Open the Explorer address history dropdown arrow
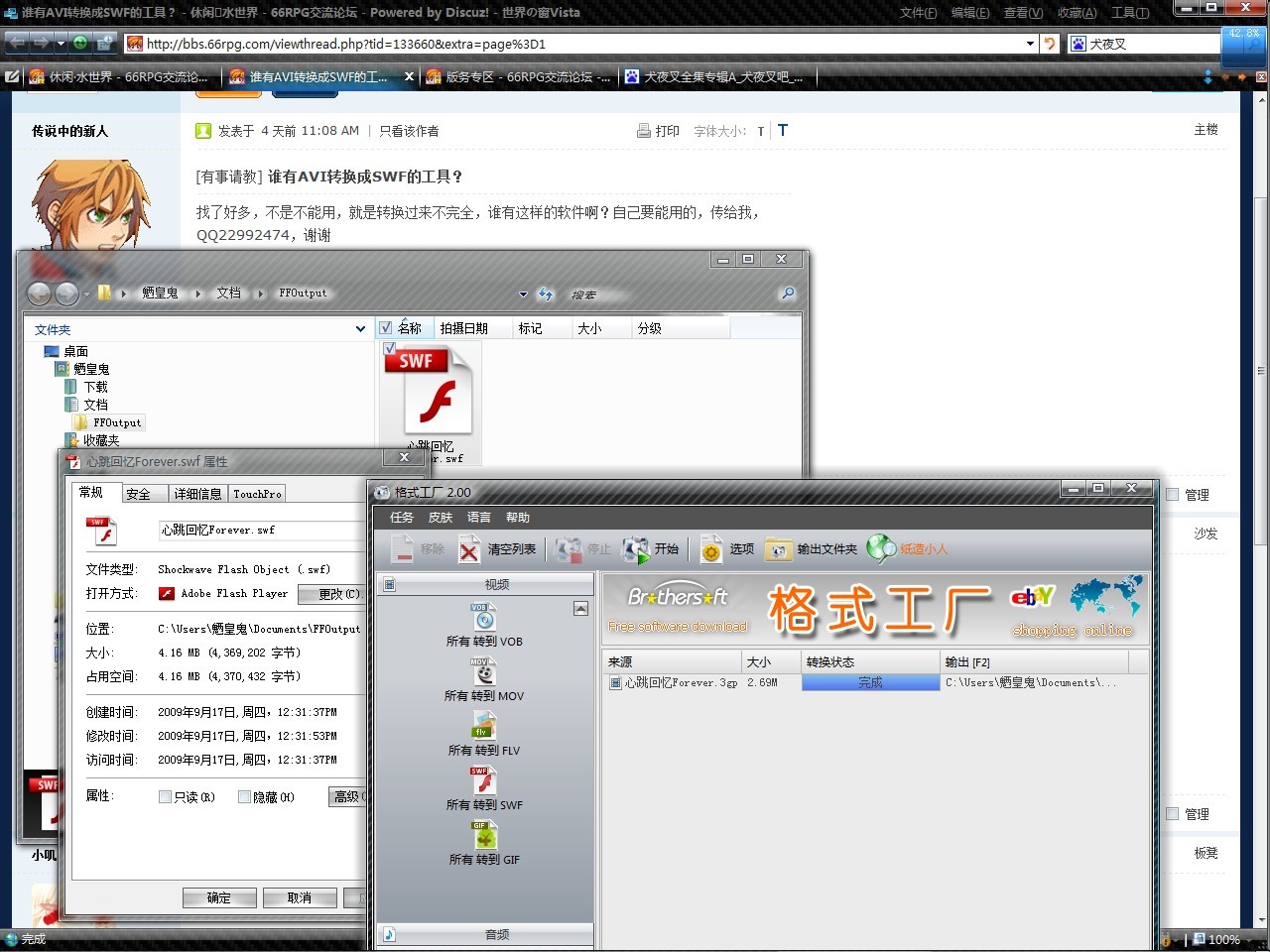Screen dimensions: 1270x952 [x=523, y=295]
